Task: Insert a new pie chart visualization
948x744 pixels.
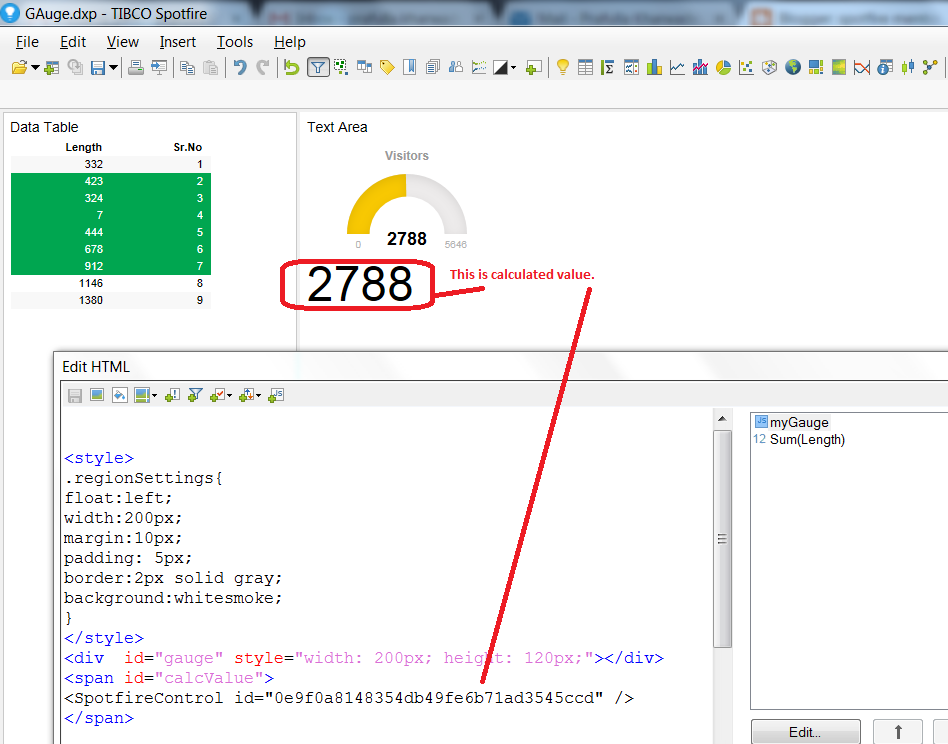Action: 721,67
